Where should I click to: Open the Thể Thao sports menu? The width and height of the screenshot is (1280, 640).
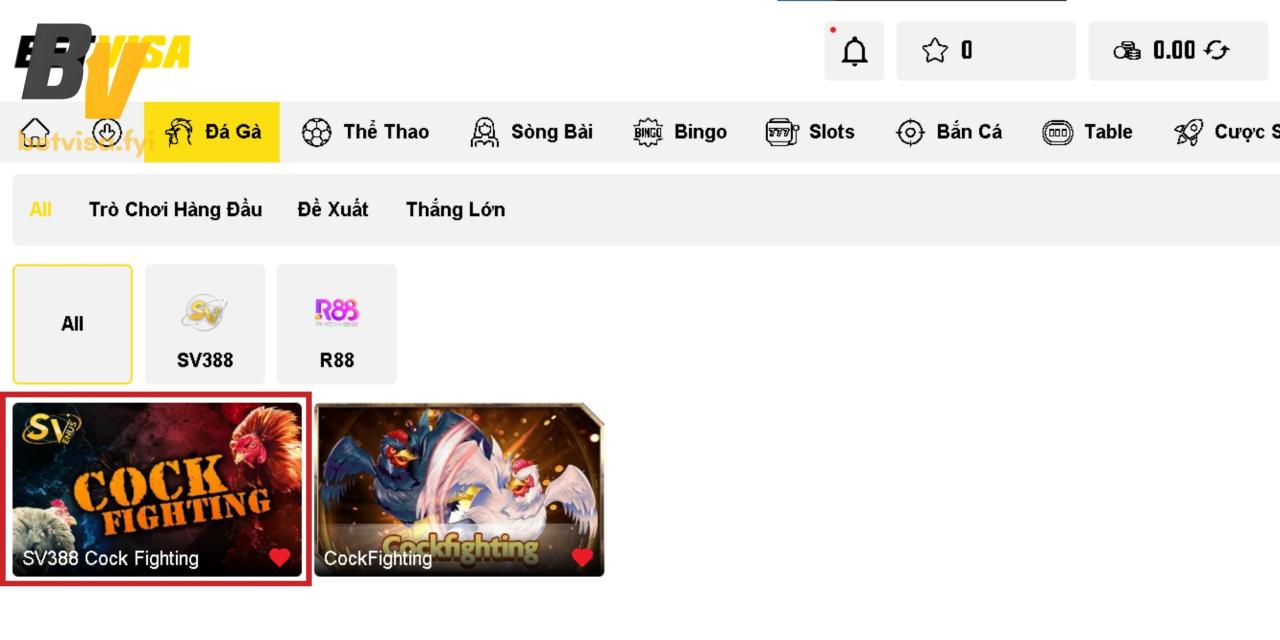pyautogui.click(x=365, y=132)
